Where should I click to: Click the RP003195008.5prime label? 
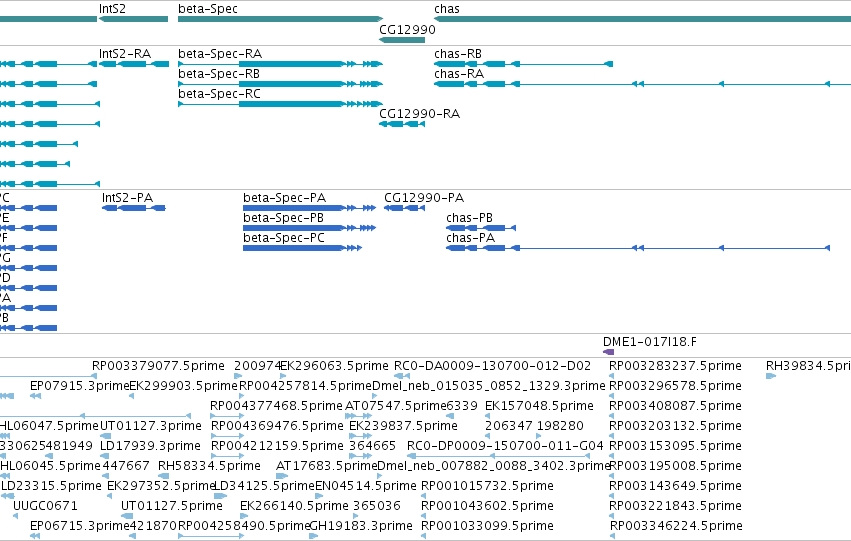coord(675,466)
